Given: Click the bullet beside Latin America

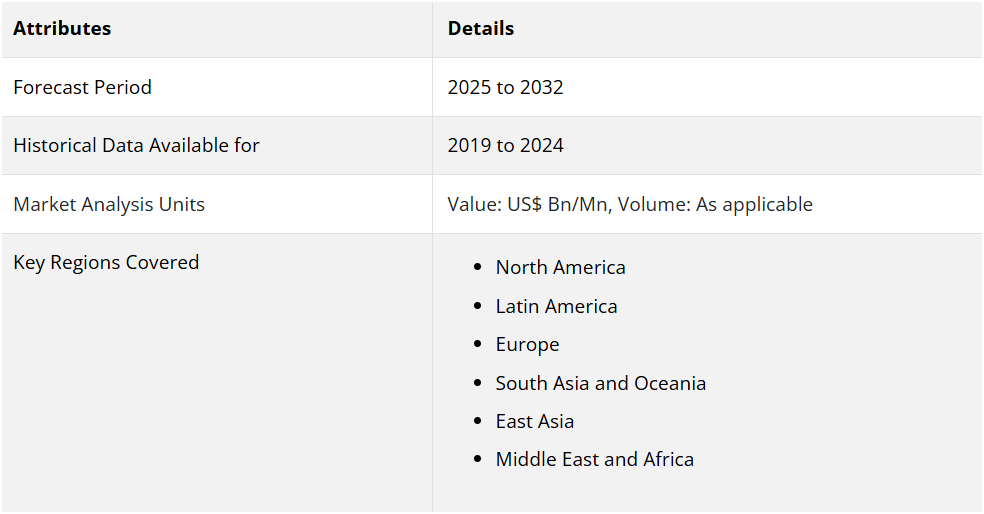Looking at the screenshot, I should pos(478,306).
